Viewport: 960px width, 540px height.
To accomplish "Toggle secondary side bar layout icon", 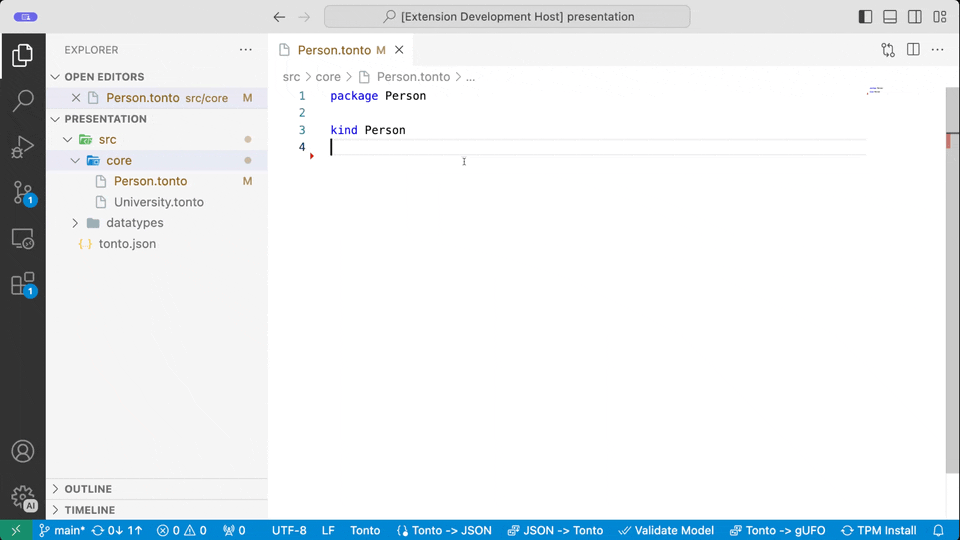I will [x=915, y=17].
